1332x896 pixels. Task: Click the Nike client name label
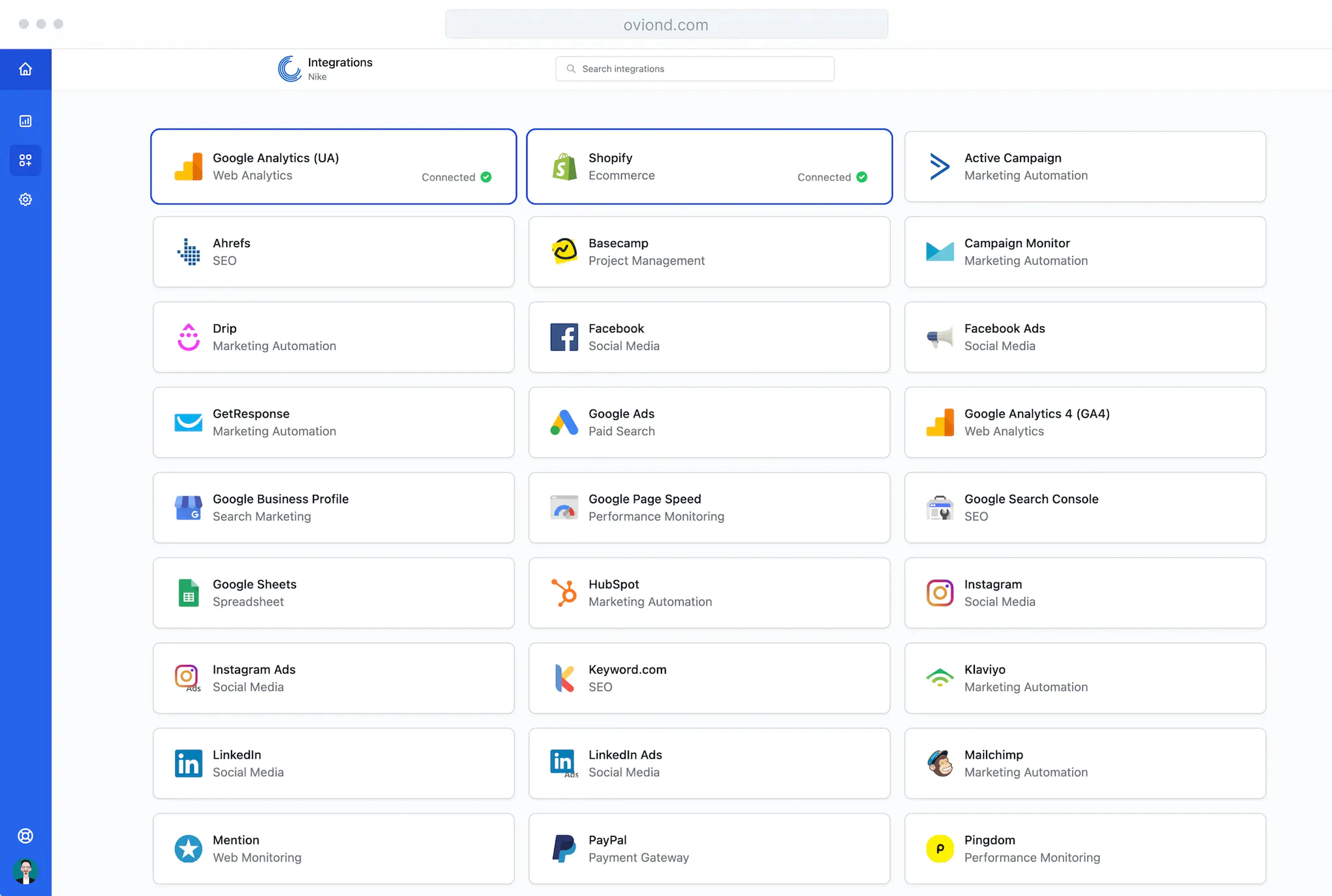tap(317, 77)
